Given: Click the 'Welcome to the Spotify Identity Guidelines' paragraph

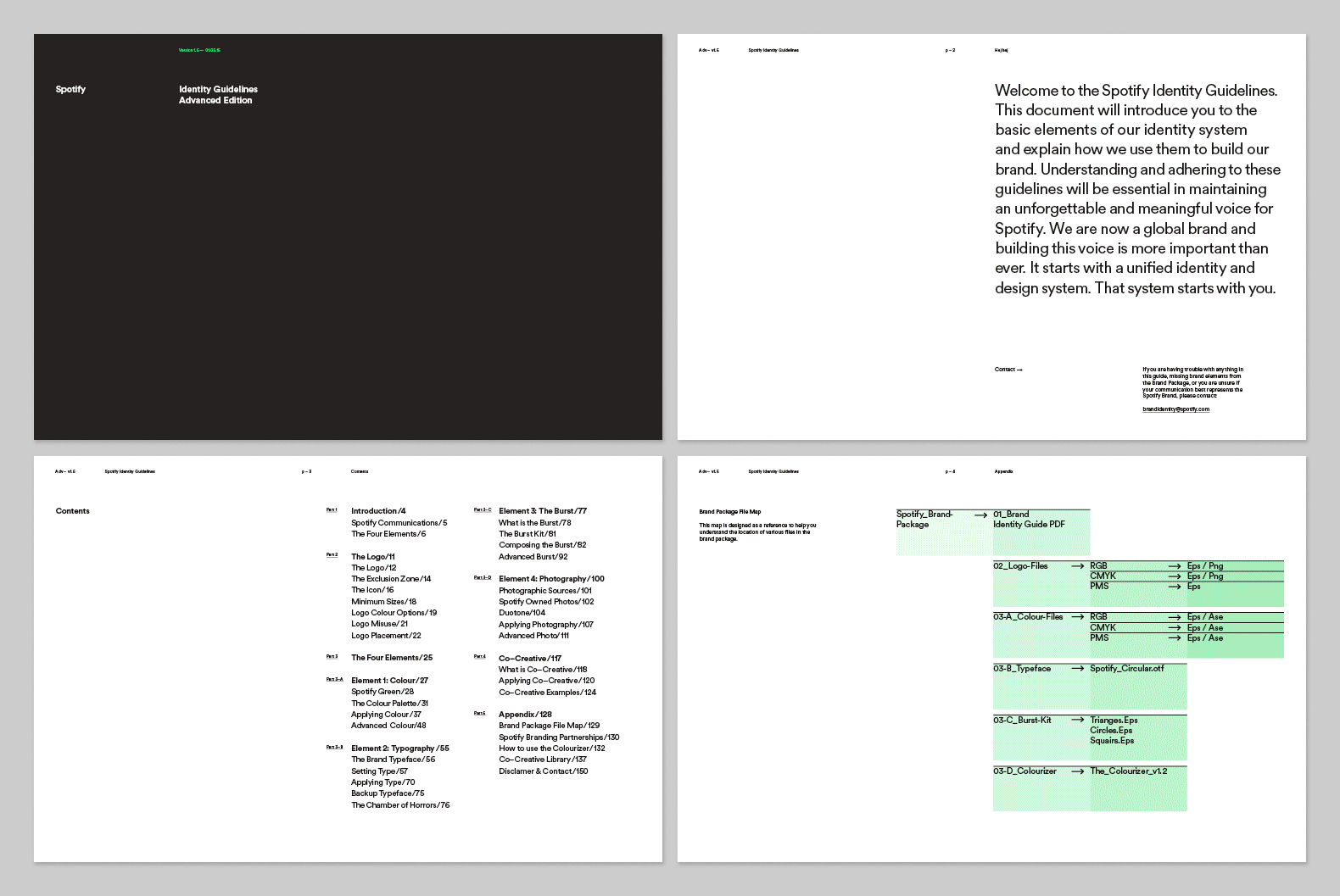Looking at the screenshot, I should 1137,189.
